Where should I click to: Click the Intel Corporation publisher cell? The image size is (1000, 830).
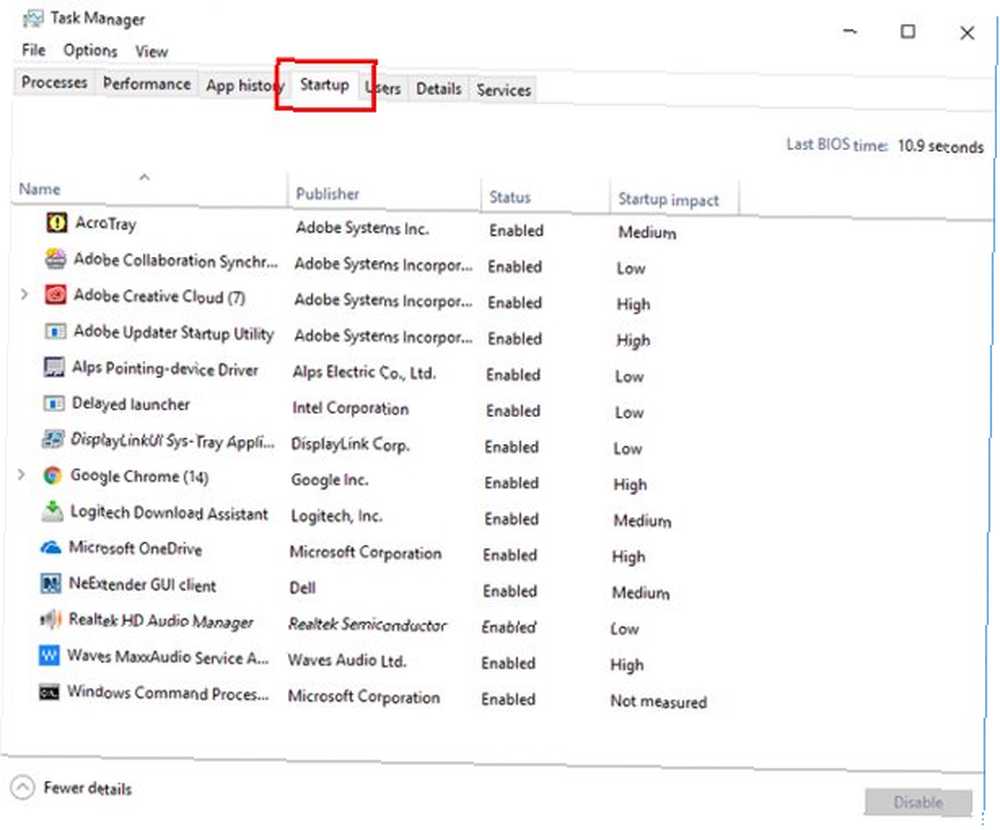(x=350, y=408)
